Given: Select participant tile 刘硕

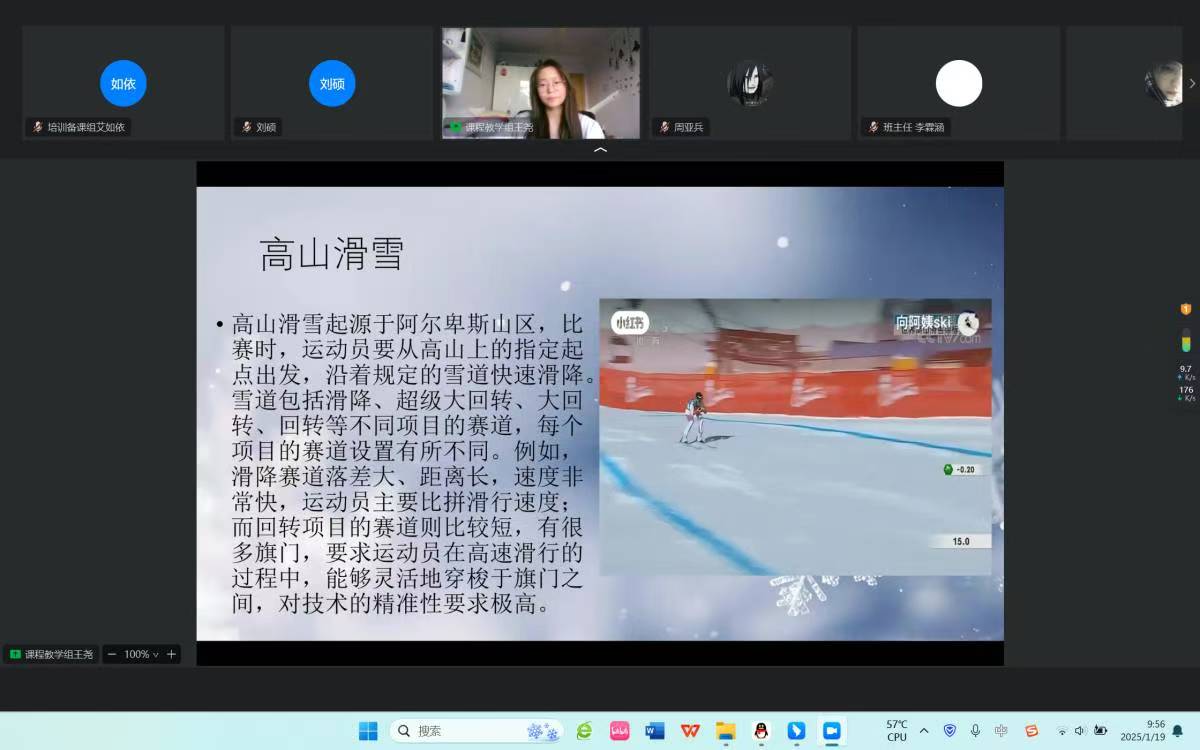Looking at the screenshot, I should (x=332, y=84).
